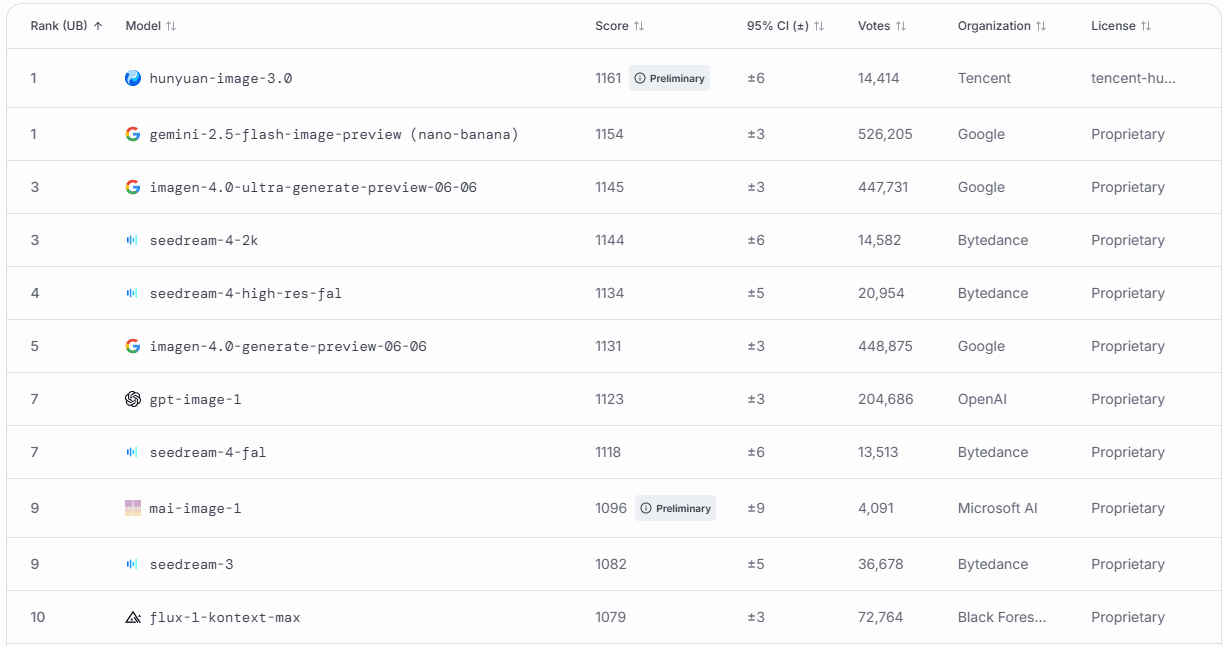Screen dimensions: 1227x646
Task: Sort by the License column header
Action: point(1120,26)
